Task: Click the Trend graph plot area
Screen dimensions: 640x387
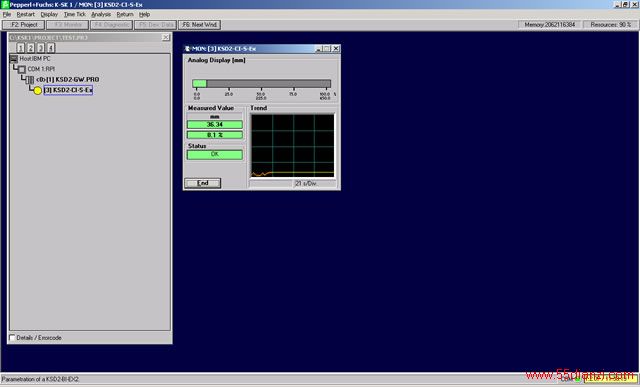Action: pos(293,146)
